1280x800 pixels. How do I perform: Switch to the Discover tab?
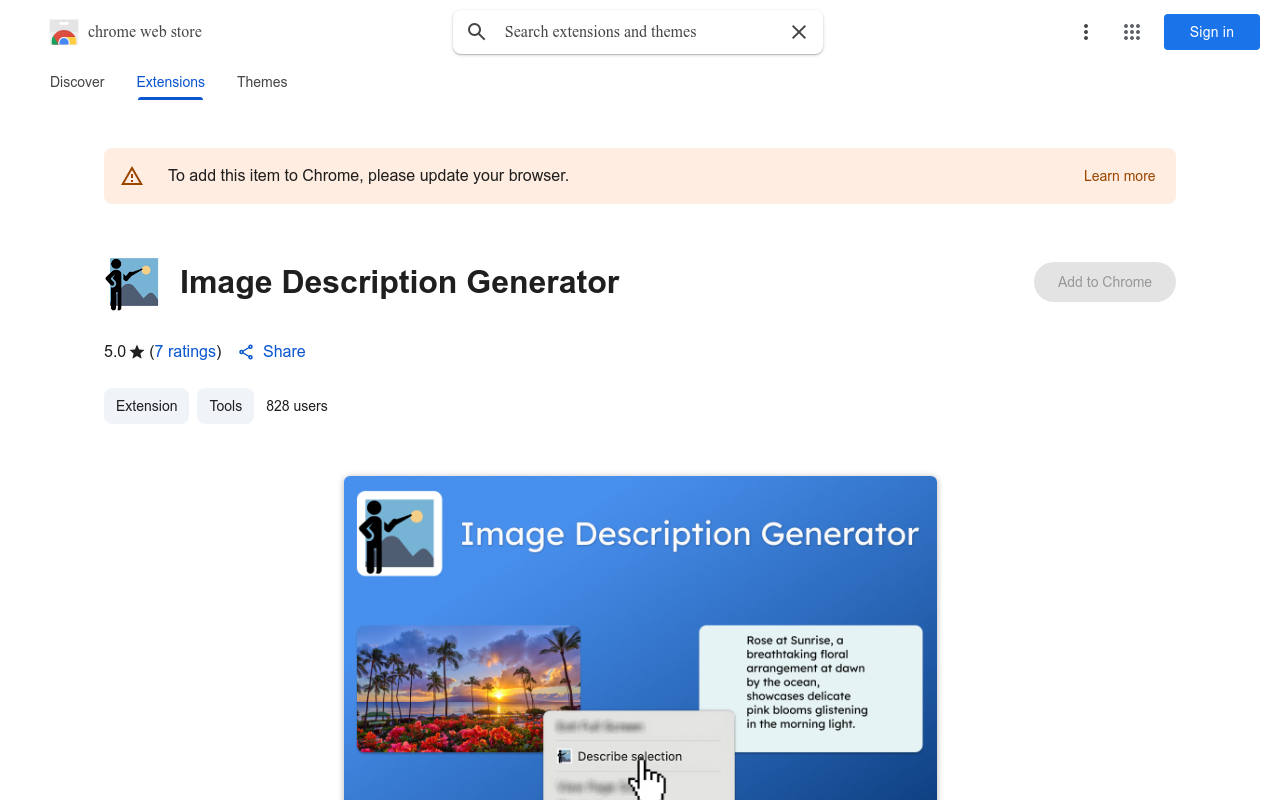point(77,82)
